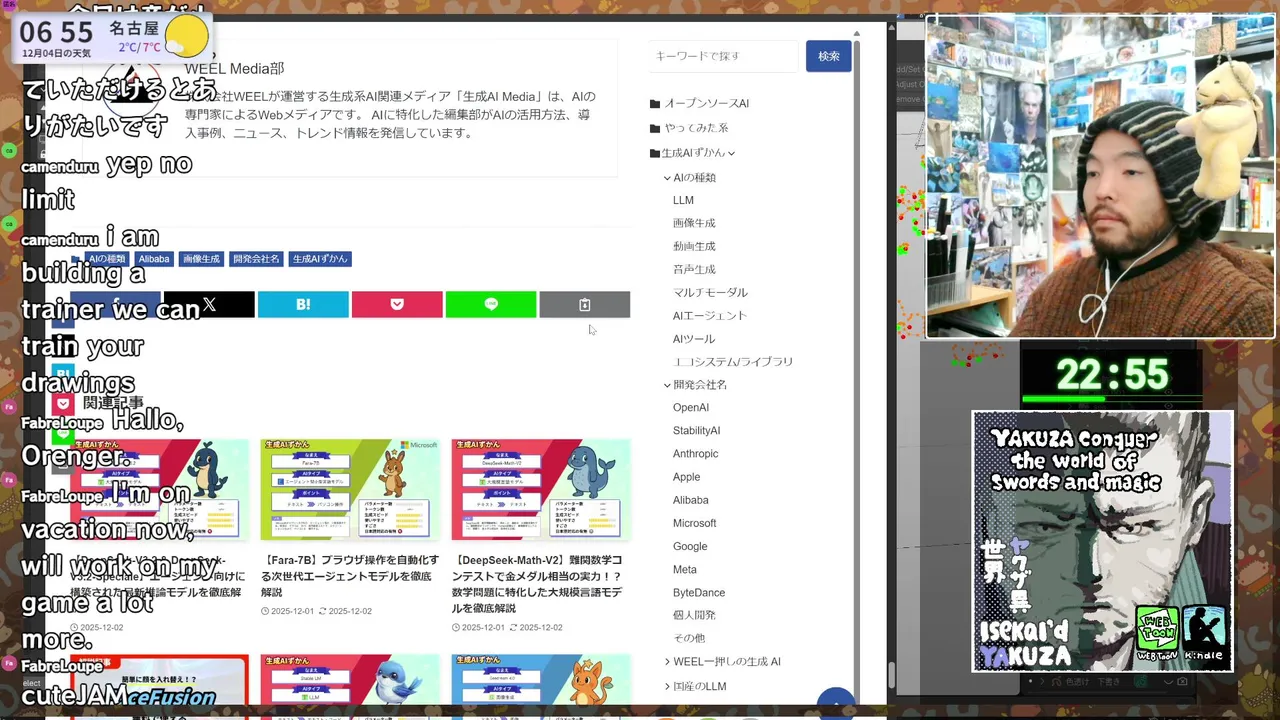
Task: Select 画像生成 in the sidebar list
Action: pos(694,223)
